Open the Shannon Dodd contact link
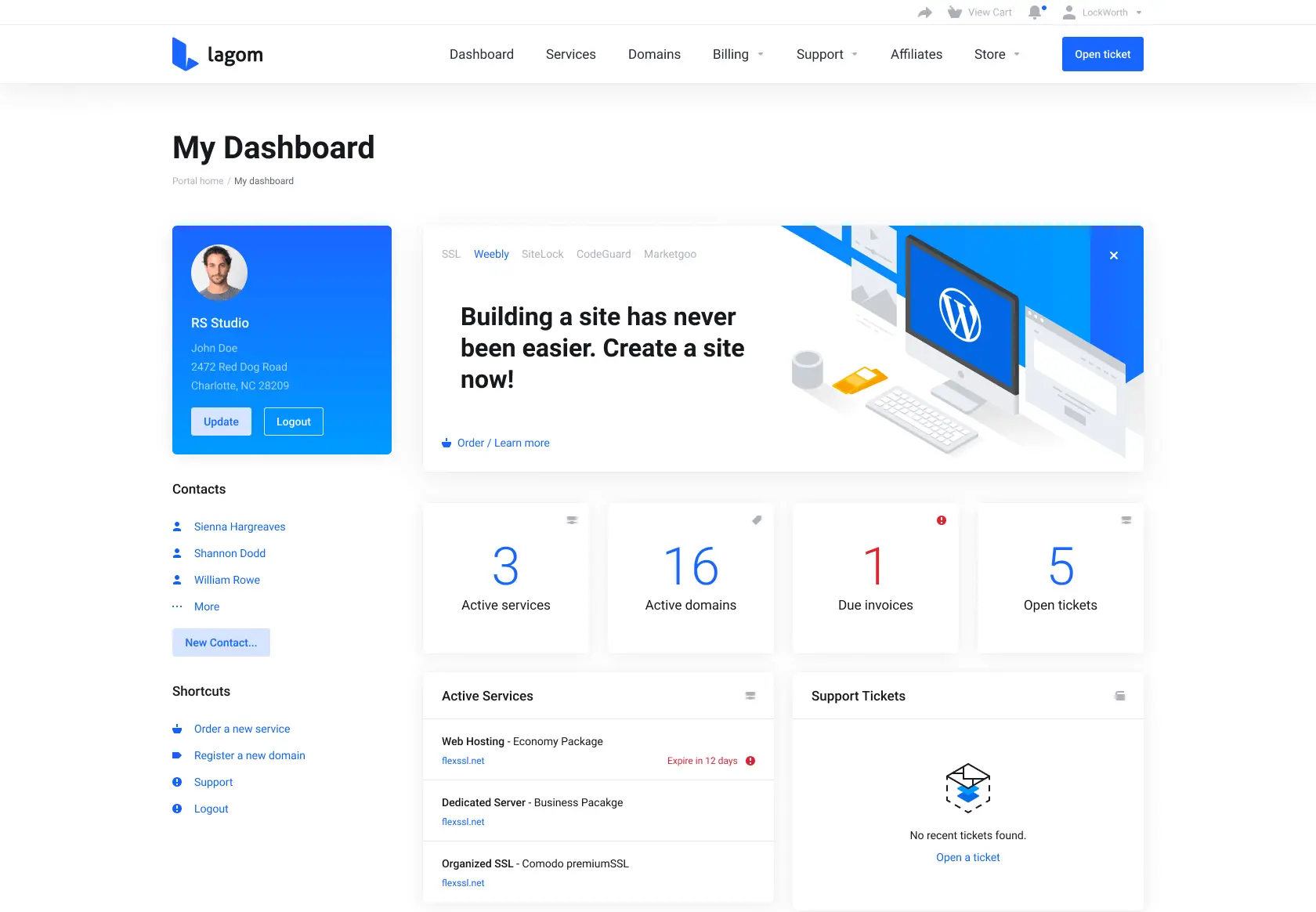1316x912 pixels. (230, 553)
